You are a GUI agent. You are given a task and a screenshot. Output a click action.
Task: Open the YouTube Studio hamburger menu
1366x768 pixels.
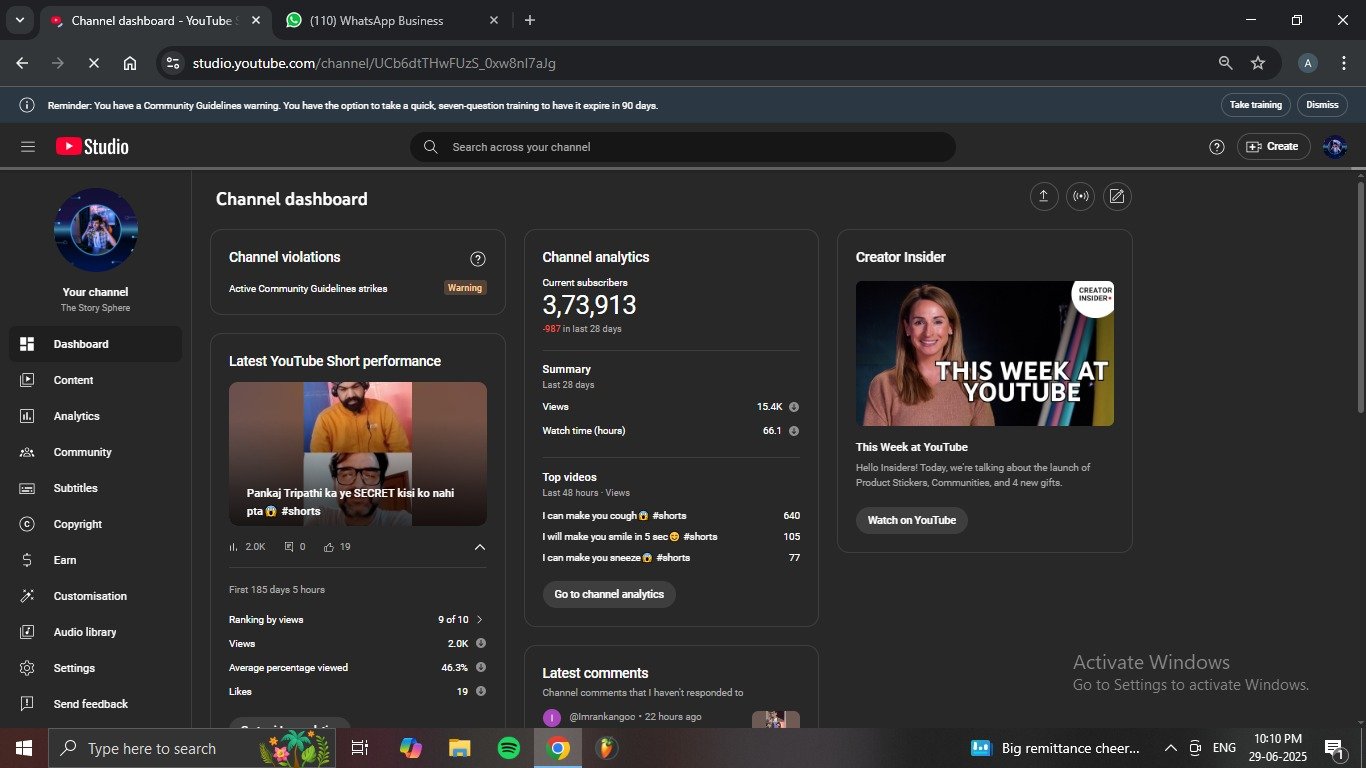tap(28, 146)
